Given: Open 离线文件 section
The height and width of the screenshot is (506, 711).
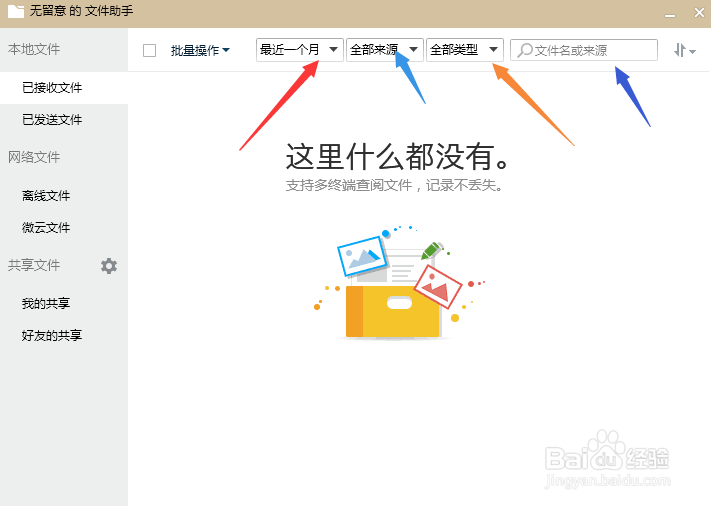Looking at the screenshot, I should 64,196.
